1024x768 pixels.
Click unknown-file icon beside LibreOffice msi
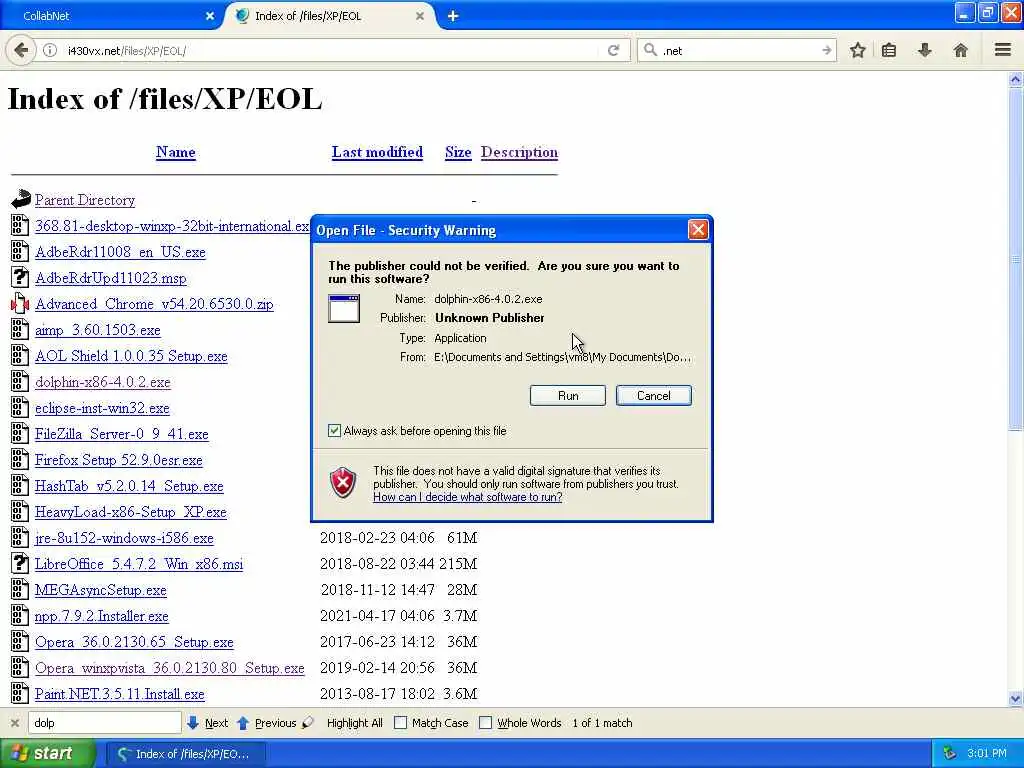click(x=20, y=563)
